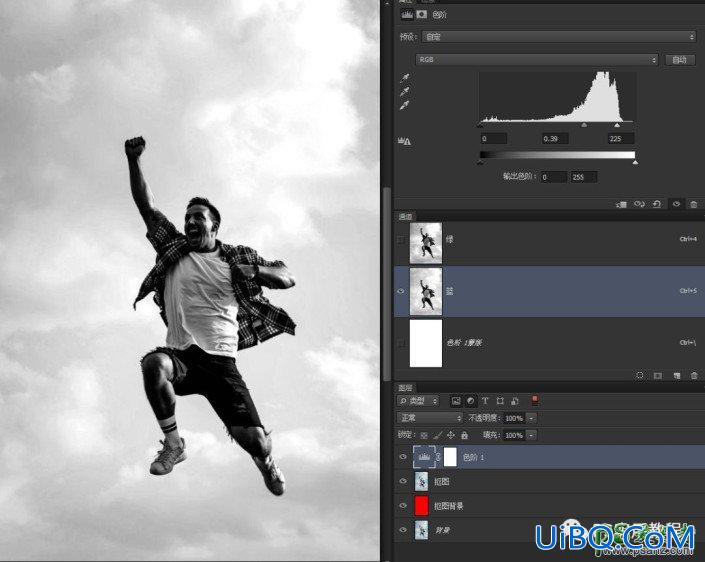Hide the 背景 layer eye
This screenshot has width=705, height=562.
point(403,530)
